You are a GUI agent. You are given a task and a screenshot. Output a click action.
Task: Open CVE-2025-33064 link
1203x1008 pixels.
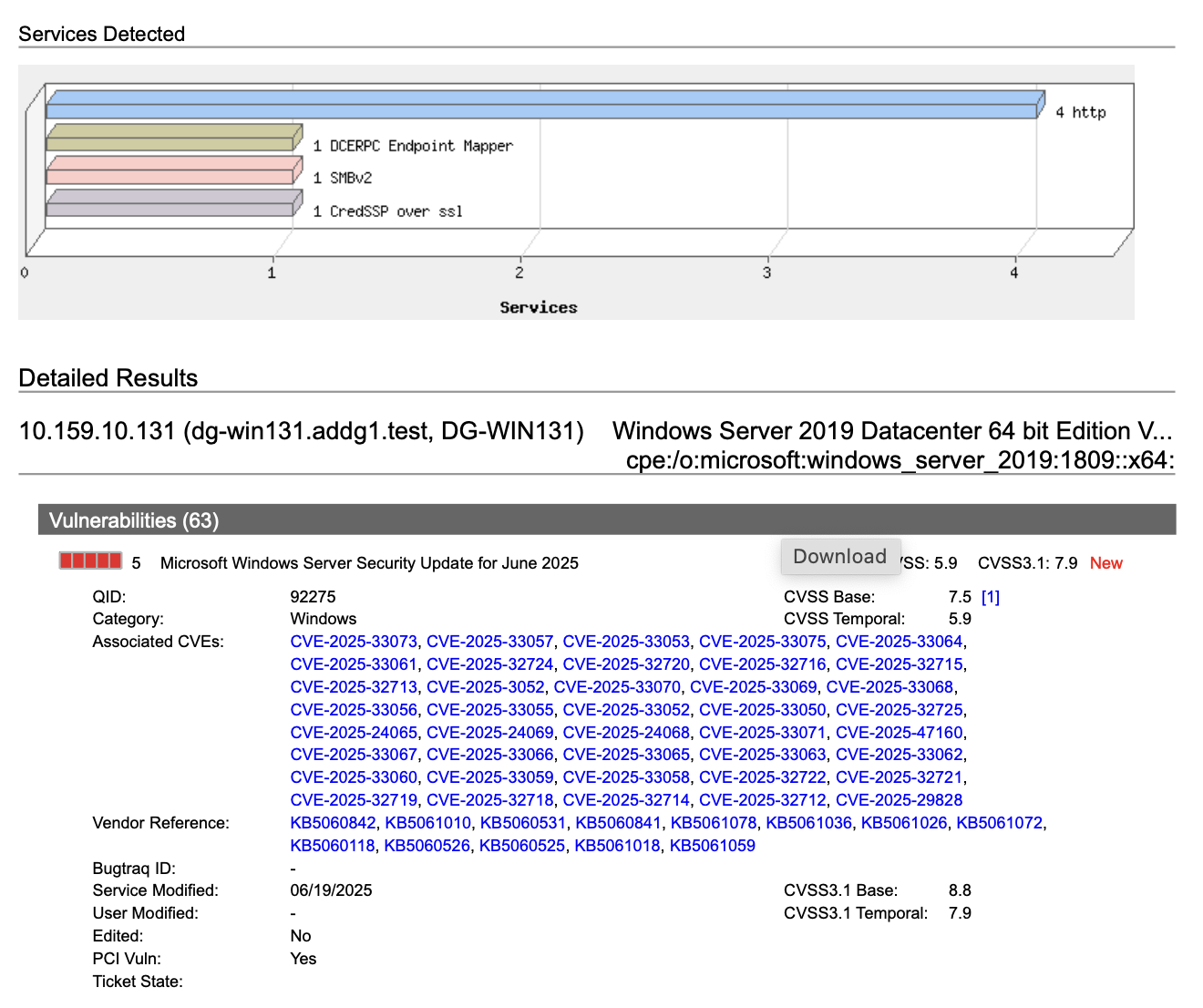(x=900, y=642)
